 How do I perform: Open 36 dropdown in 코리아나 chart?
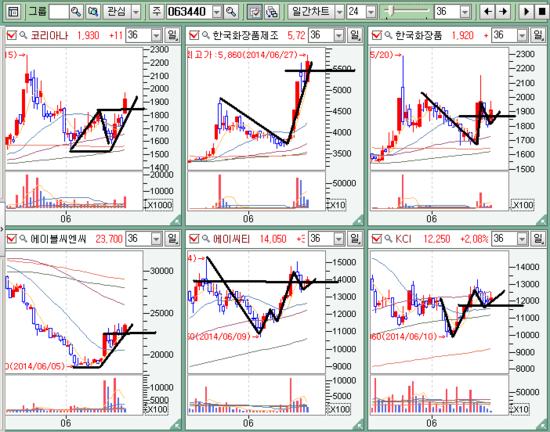(x=156, y=35)
